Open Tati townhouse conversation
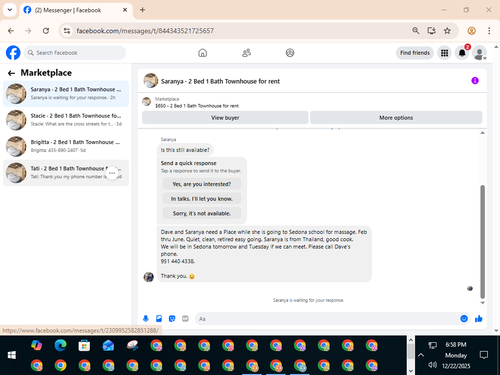 (x=66, y=172)
